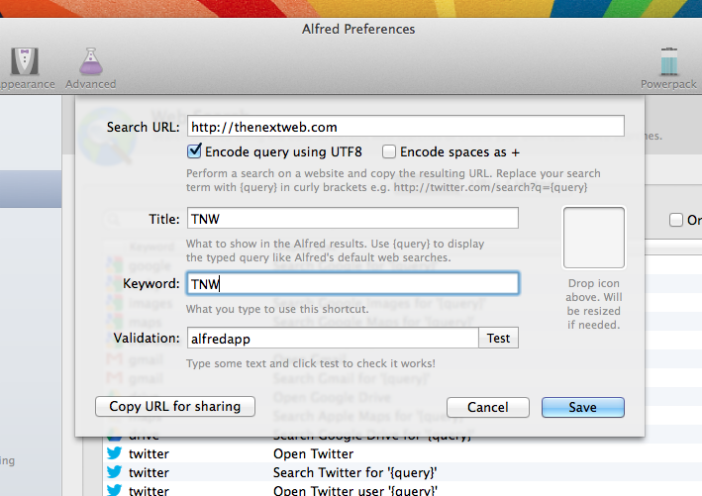Click the Title field containing TNW
This screenshot has width=702, height=496.
point(353,218)
